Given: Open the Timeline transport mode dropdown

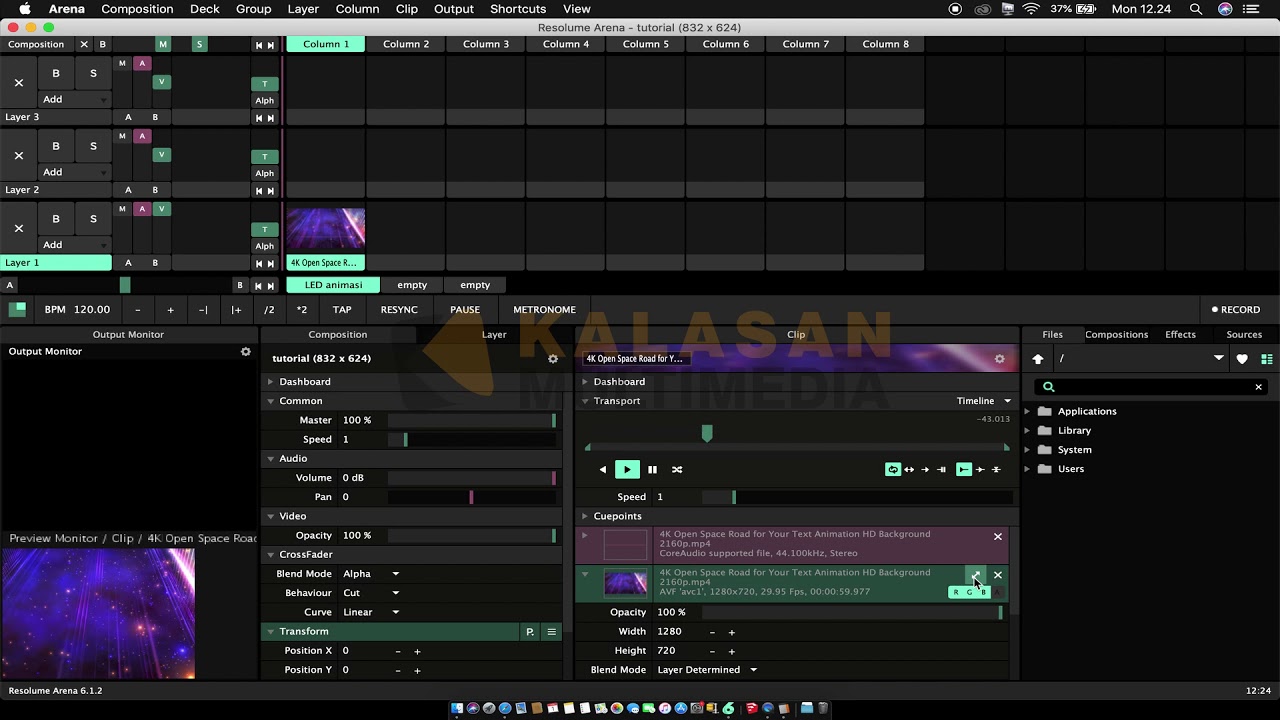Looking at the screenshot, I should click(984, 401).
